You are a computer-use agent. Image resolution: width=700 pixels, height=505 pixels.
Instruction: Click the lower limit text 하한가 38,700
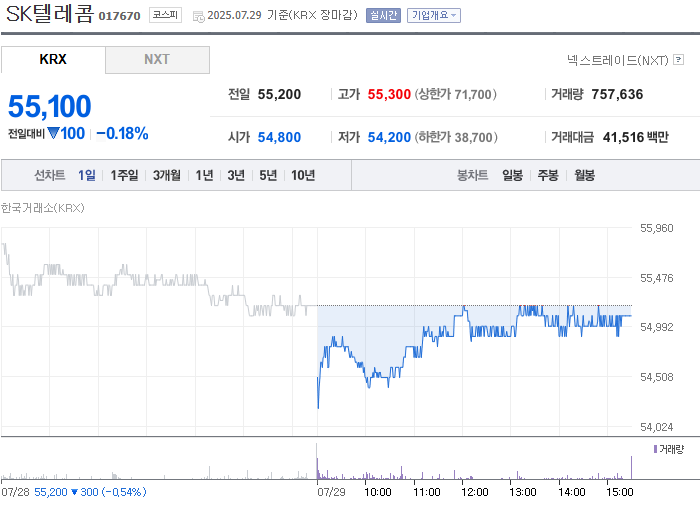point(456,137)
